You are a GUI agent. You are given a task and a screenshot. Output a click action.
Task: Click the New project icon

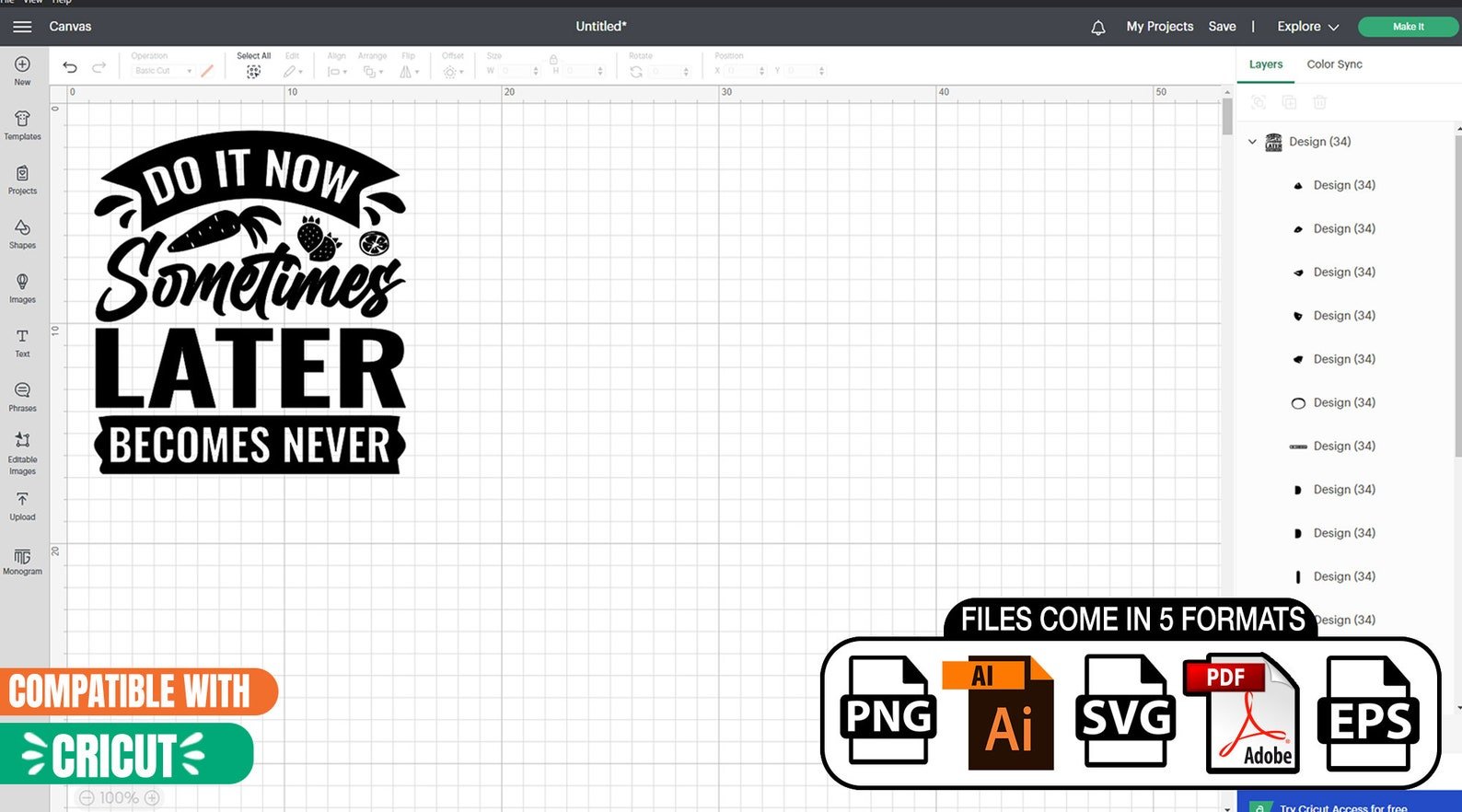22,70
